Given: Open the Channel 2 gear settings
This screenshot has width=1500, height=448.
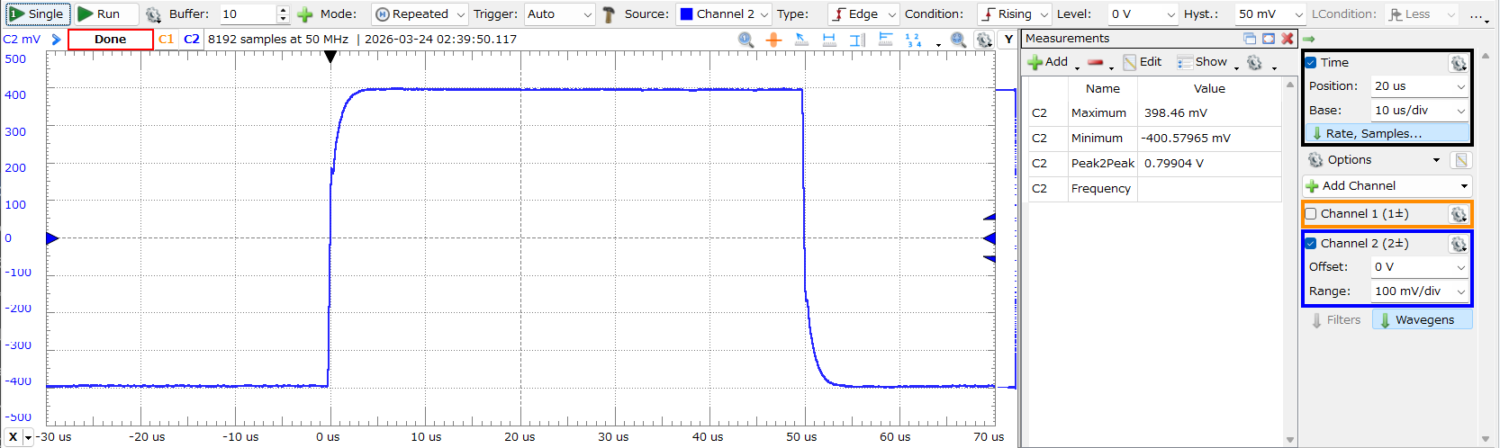Looking at the screenshot, I should [1457, 243].
